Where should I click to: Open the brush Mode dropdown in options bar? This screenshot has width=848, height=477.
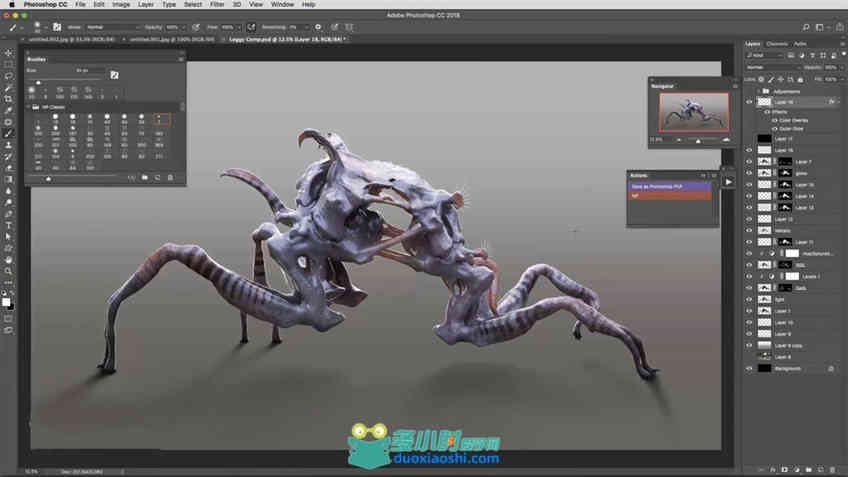coord(112,27)
